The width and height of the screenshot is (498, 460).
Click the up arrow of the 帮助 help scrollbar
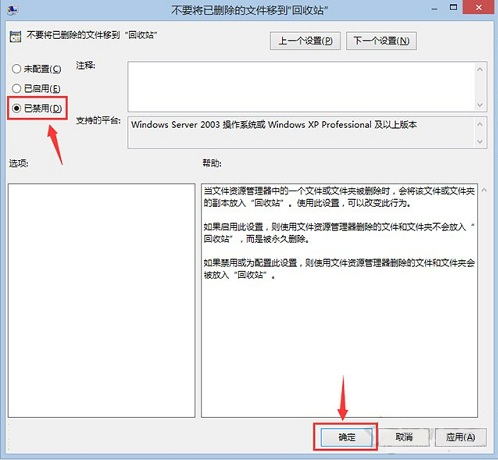tap(484, 190)
